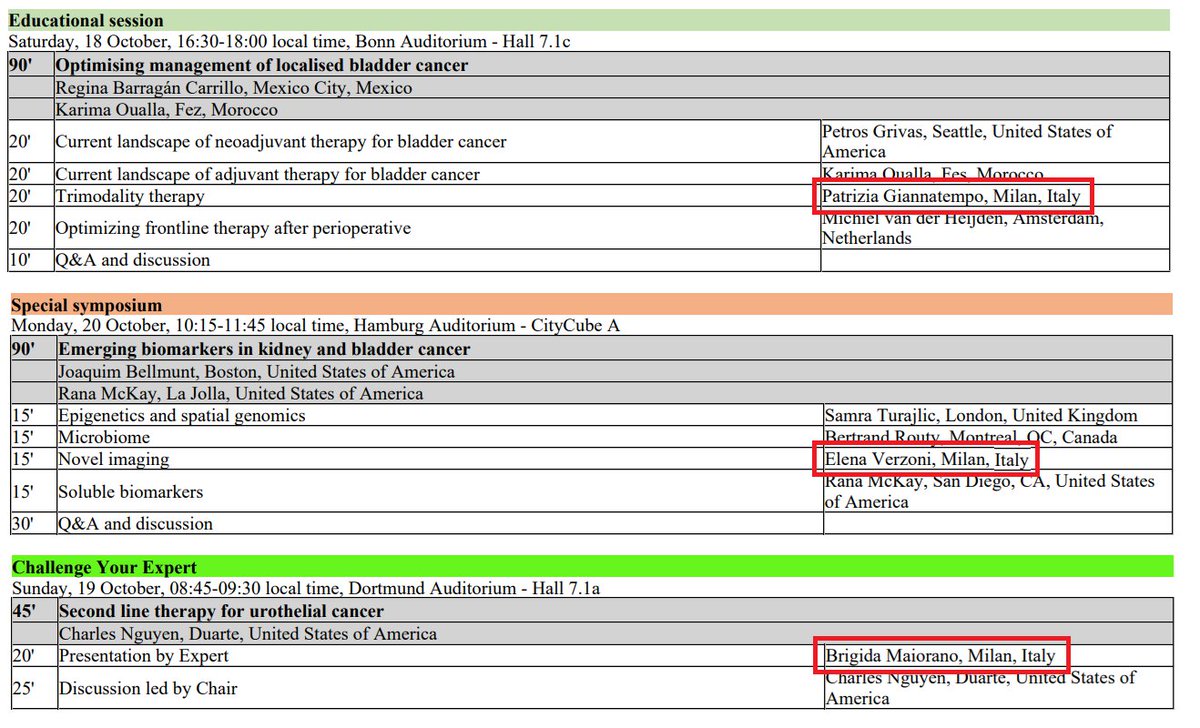The image size is (1200, 728).
Task: Click the 'Trimodality therapy' topic
Action: (x=130, y=196)
